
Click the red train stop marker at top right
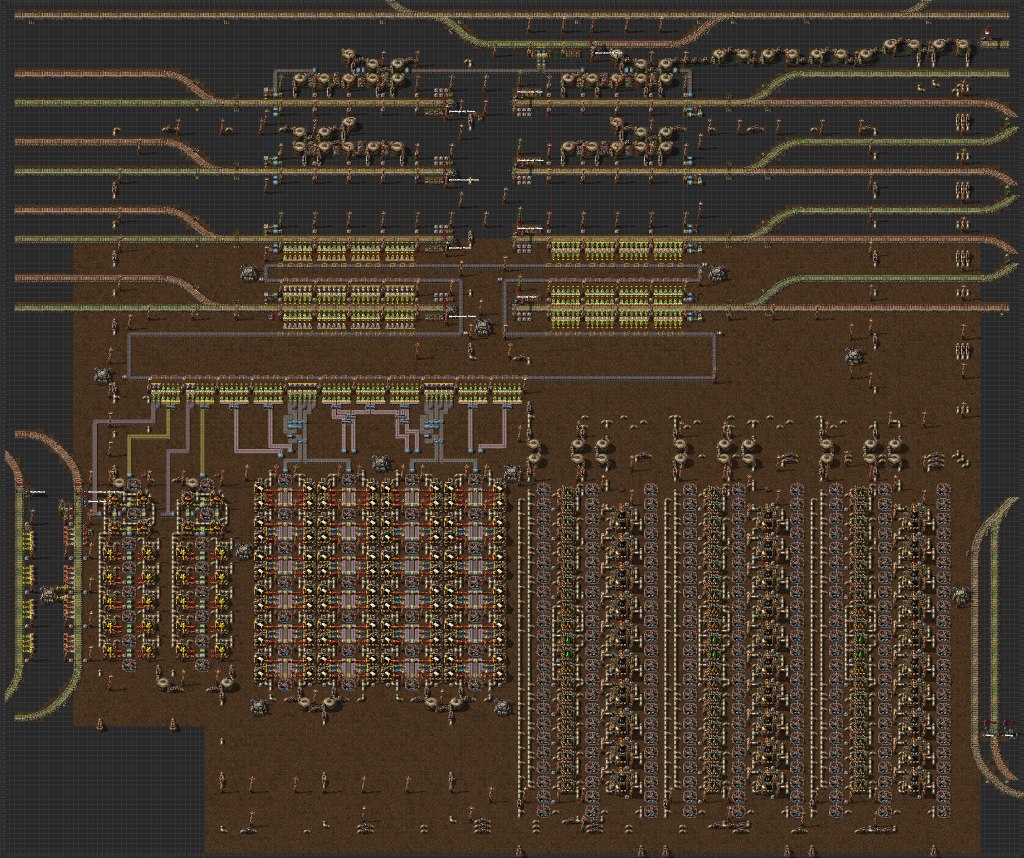point(987,31)
